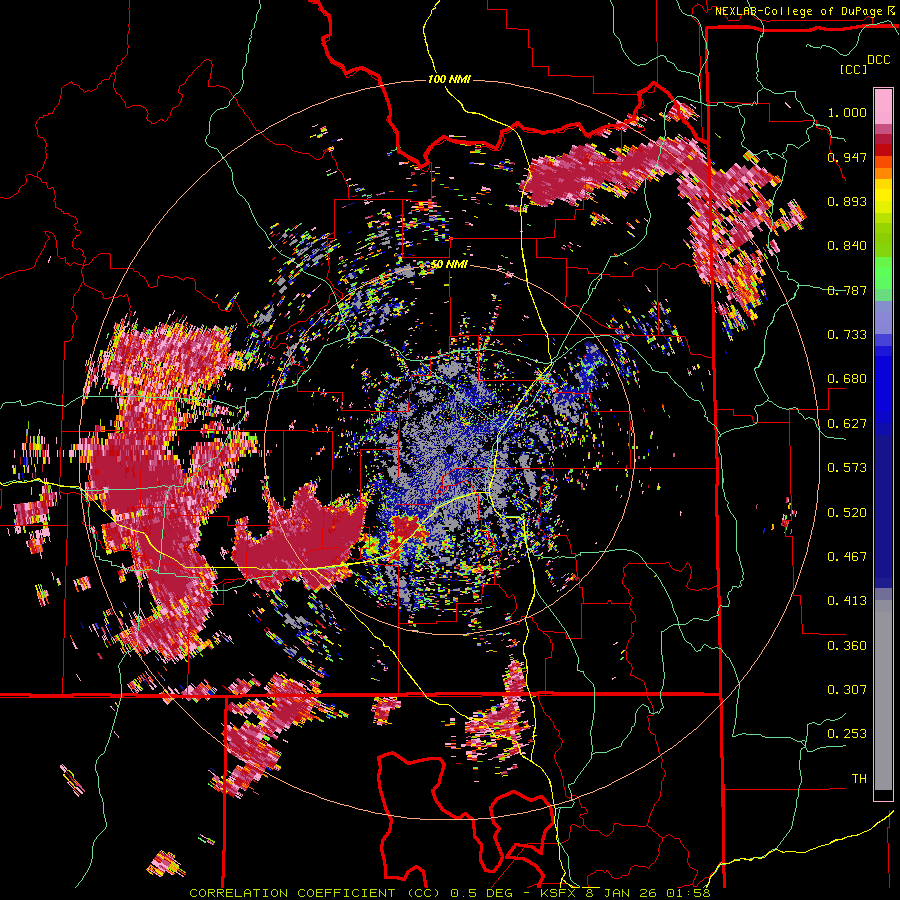Screen dimensions: 900x900
Task: Select the 0.627 scale value
Action: [847, 424]
